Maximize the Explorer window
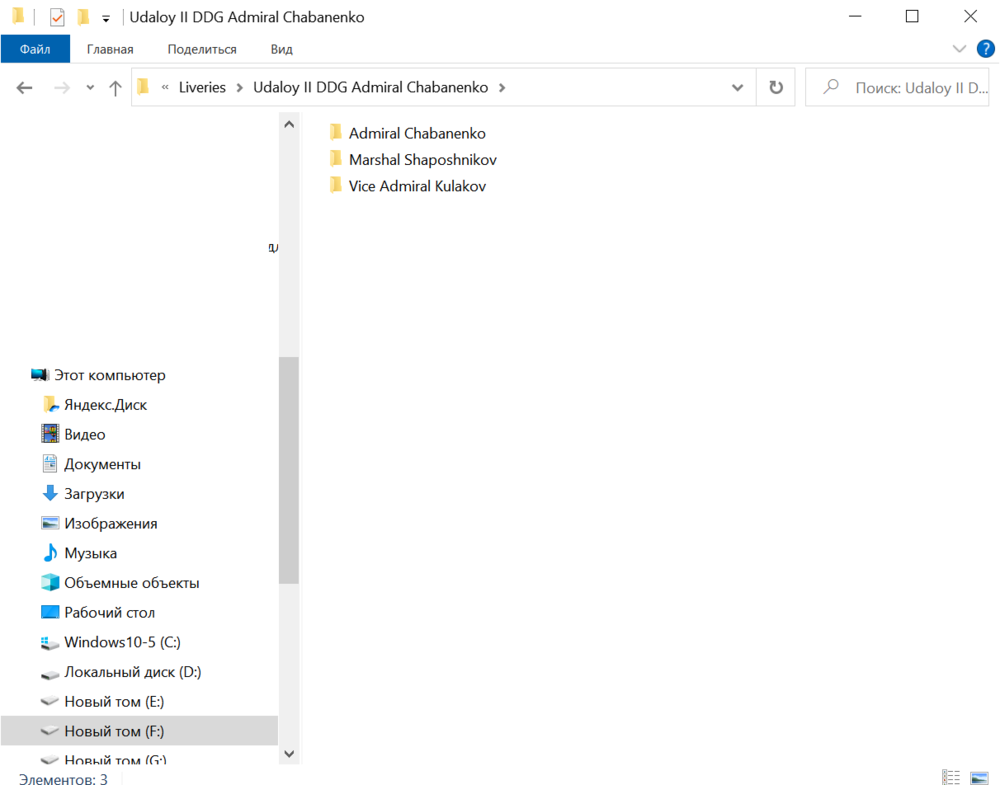1000x785 pixels. point(912,17)
